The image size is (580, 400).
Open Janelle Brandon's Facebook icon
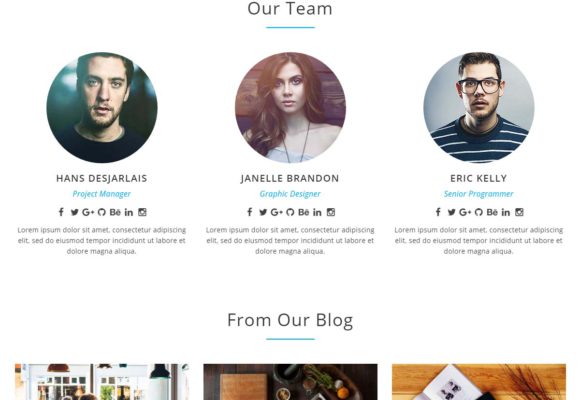pyautogui.click(x=250, y=212)
